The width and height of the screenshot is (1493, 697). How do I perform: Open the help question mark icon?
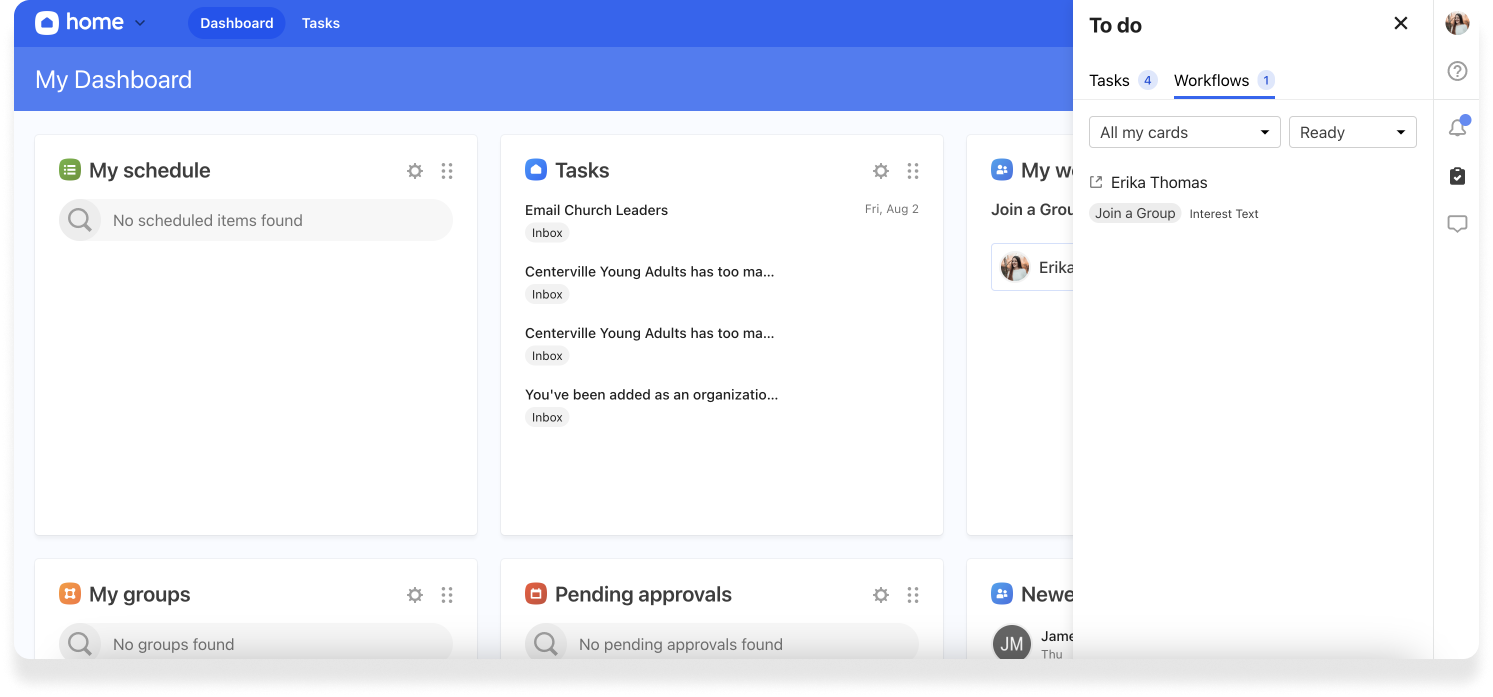click(1457, 71)
